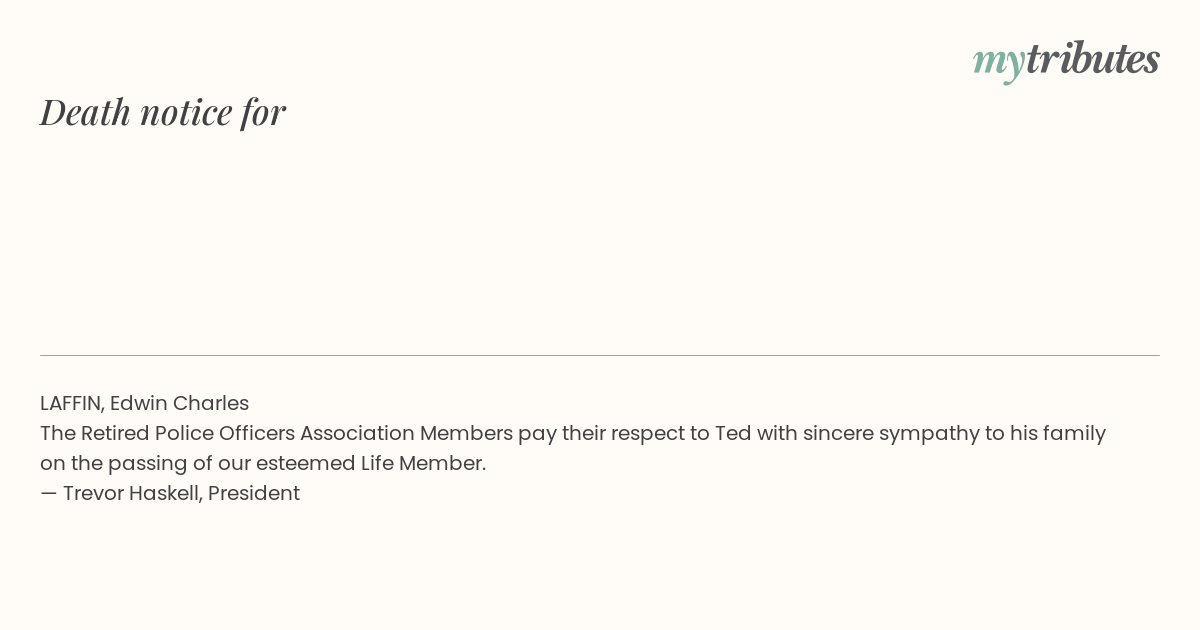Click the green 'my' in the logo
Image resolution: width=1200 pixels, height=630 pixels.
999,64
